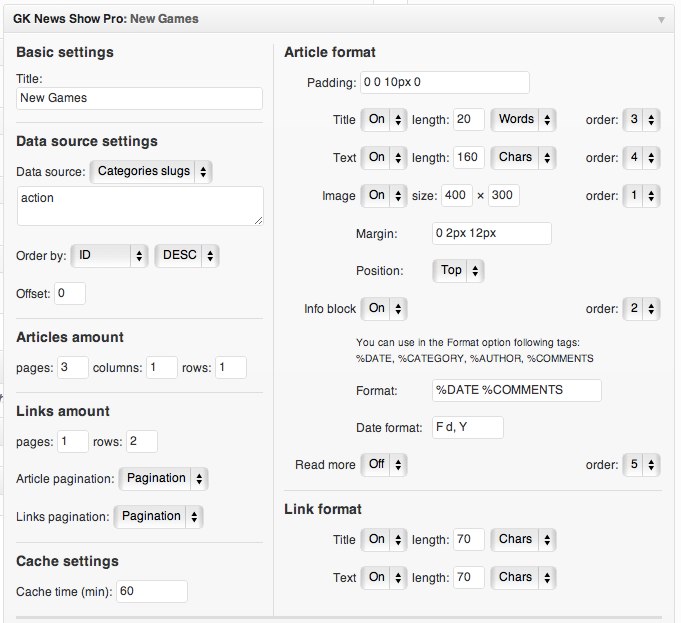Collapse the GK News Show Pro widget panel
Viewport: 681px width, 623px height.
point(661,19)
